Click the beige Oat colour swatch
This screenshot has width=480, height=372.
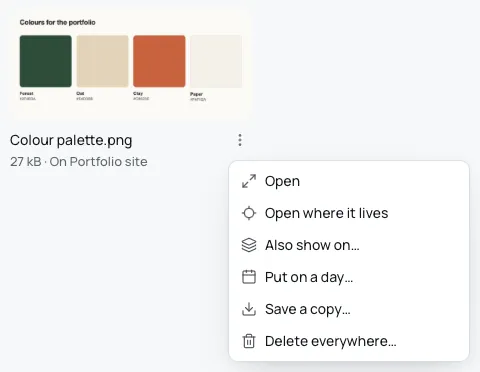point(102,61)
